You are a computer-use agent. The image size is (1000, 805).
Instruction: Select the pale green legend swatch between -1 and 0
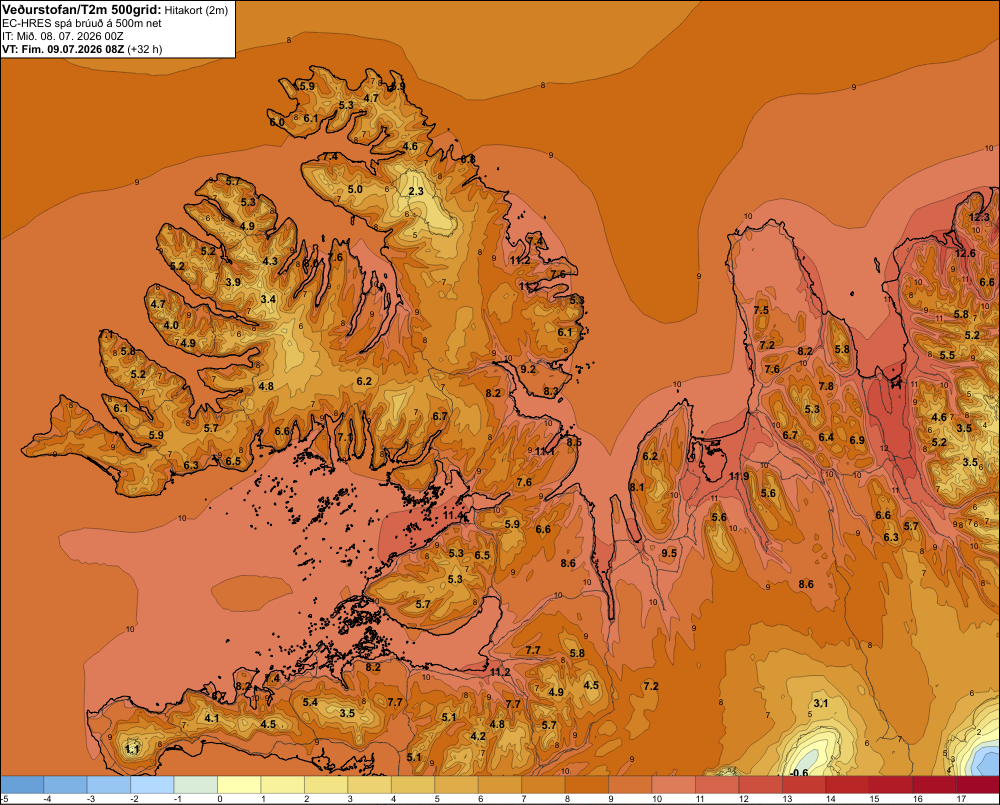(196, 785)
